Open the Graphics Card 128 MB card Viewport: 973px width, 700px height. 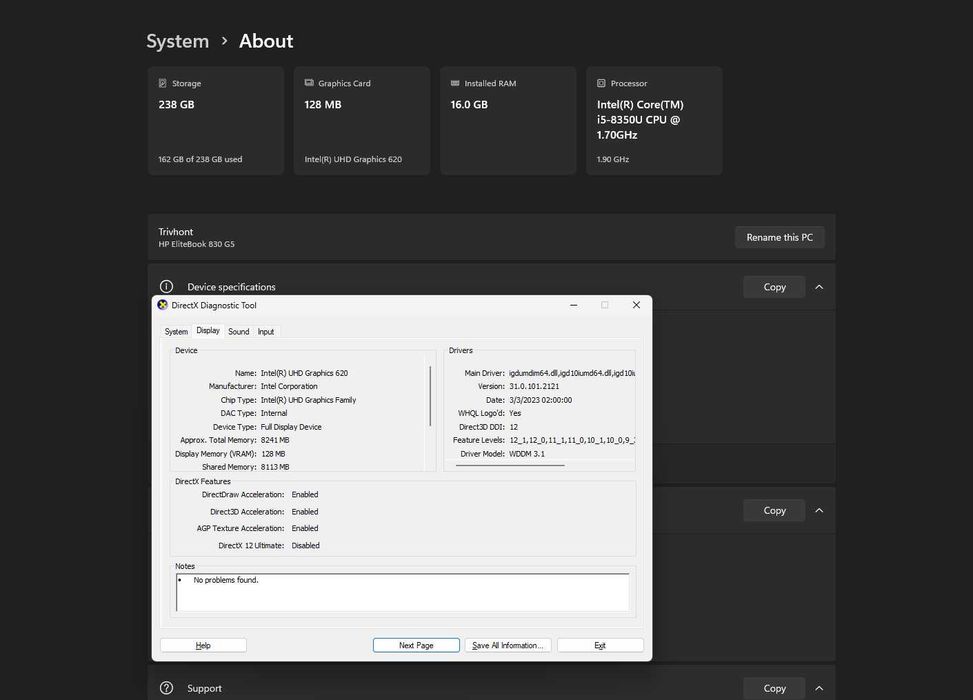point(362,121)
